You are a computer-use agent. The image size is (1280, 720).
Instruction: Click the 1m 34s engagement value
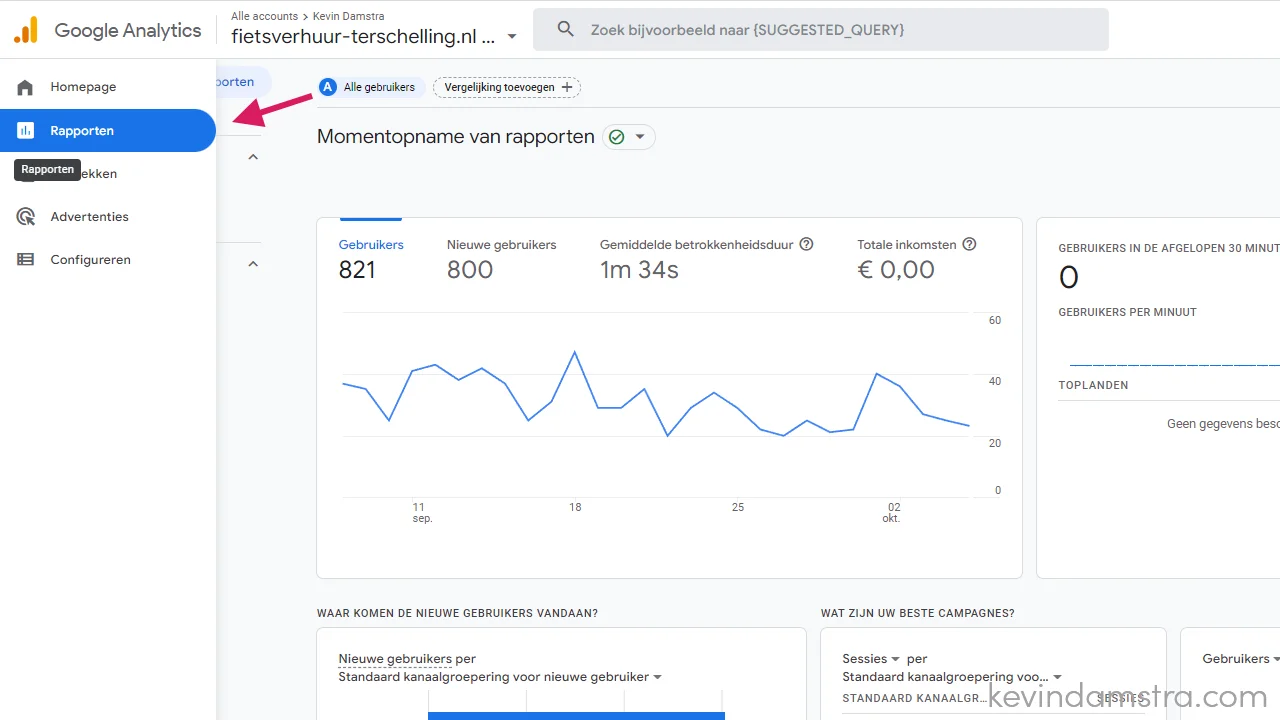coord(639,269)
